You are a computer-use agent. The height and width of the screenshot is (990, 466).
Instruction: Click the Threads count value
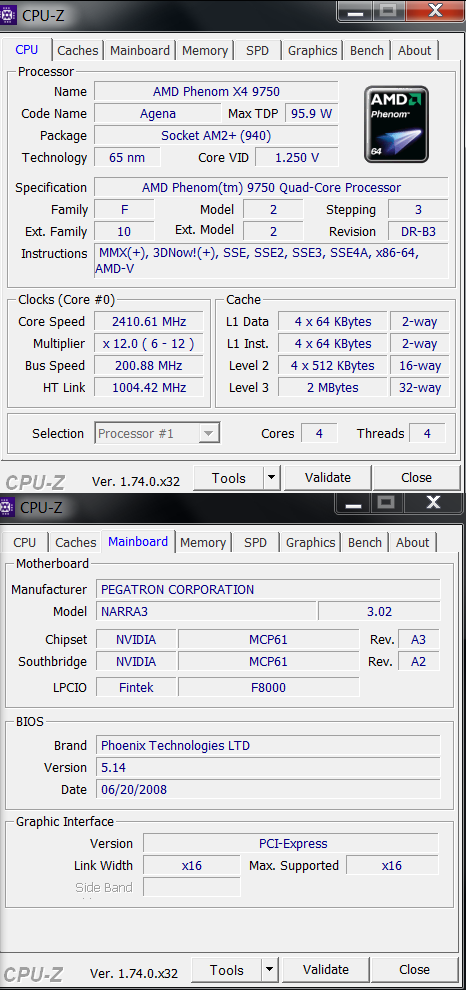point(427,434)
